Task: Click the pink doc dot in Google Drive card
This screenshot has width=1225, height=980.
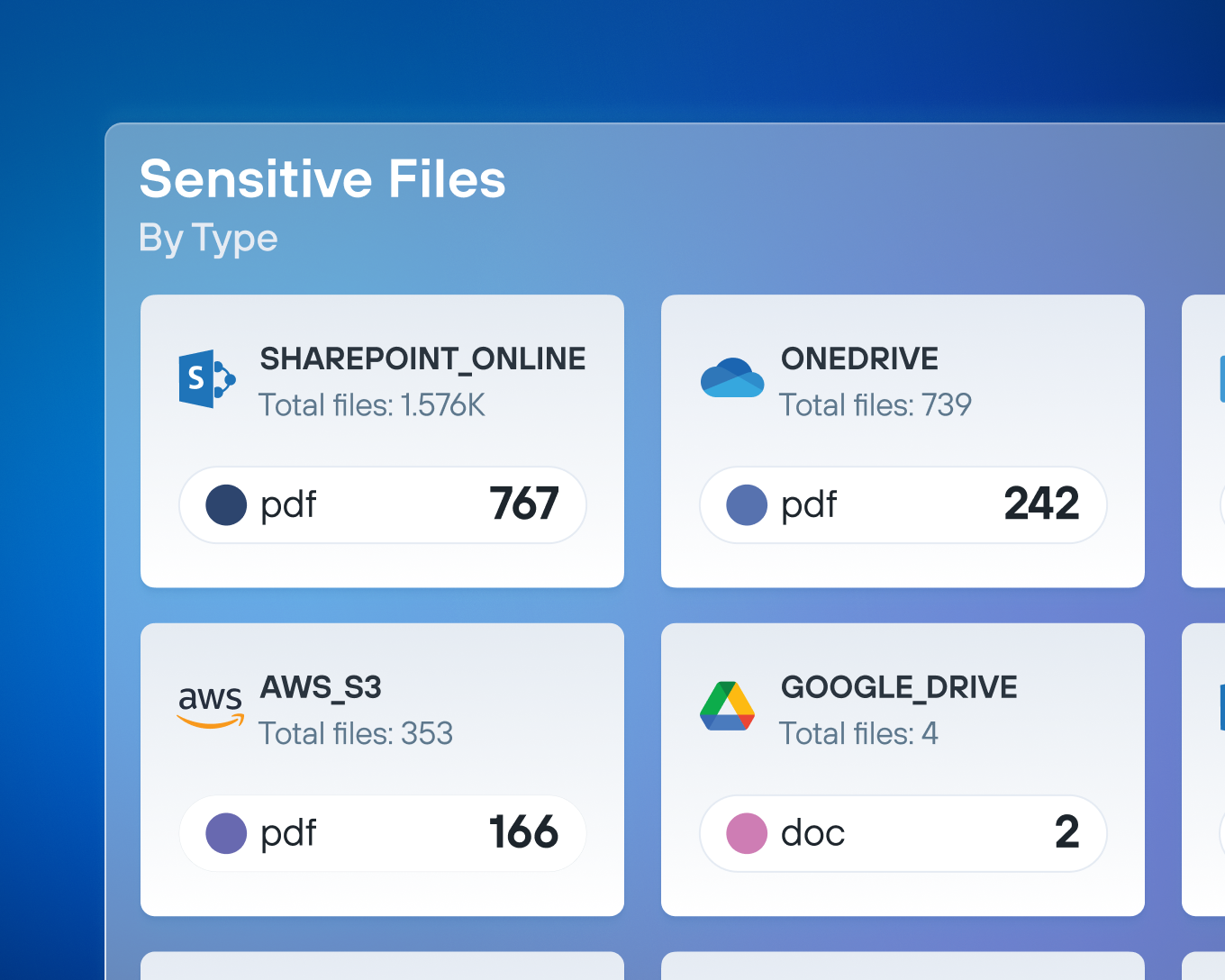Action: (x=747, y=833)
